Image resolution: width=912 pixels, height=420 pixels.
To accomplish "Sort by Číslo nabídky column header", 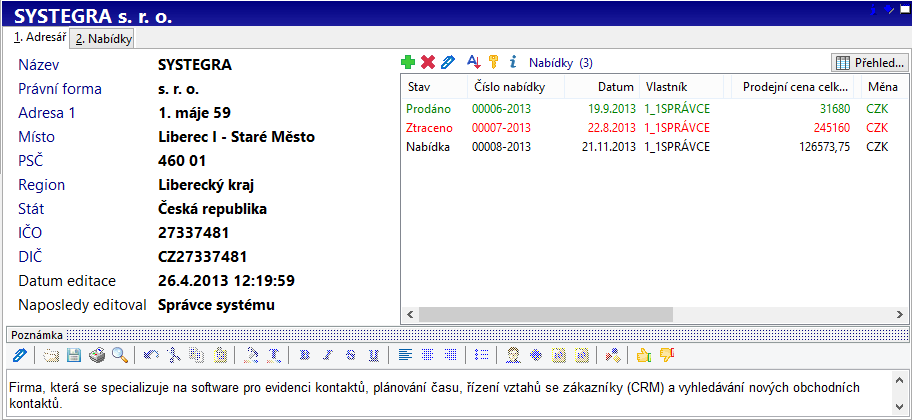I will click(x=516, y=87).
